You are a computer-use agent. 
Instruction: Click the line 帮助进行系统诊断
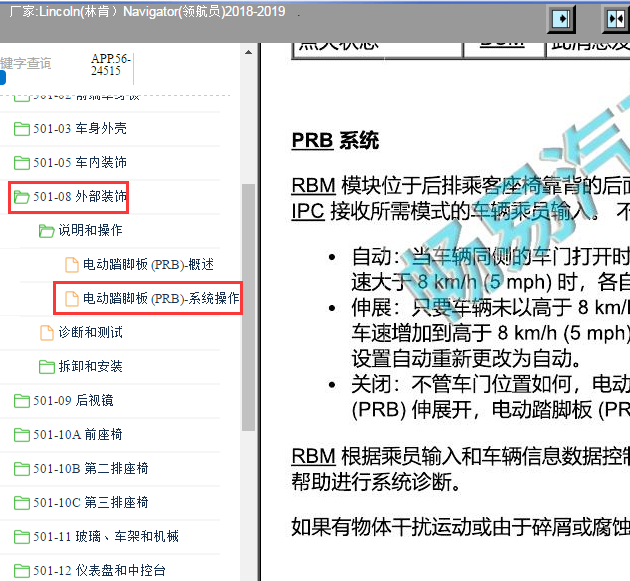(376, 482)
